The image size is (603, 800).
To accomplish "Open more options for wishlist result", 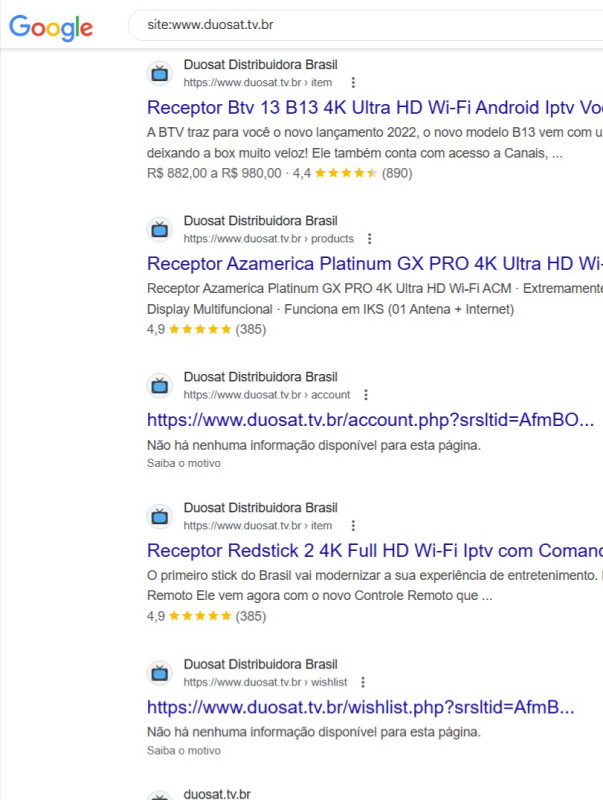I will [x=363, y=682].
